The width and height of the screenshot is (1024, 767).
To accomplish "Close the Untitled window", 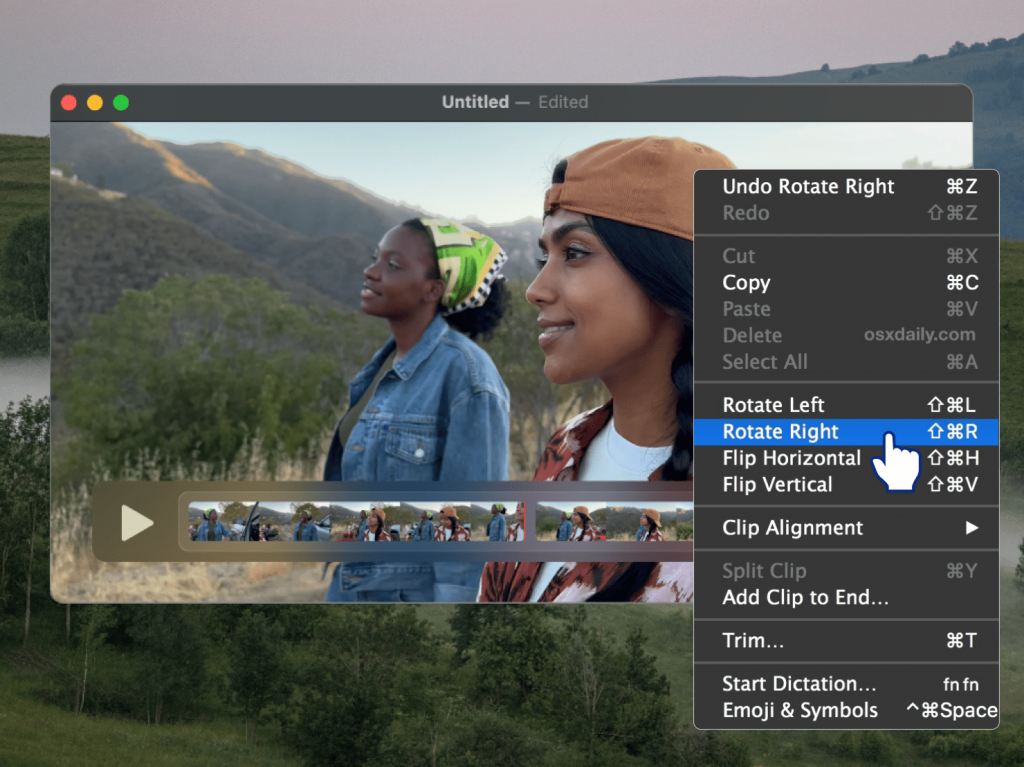I will 69,103.
